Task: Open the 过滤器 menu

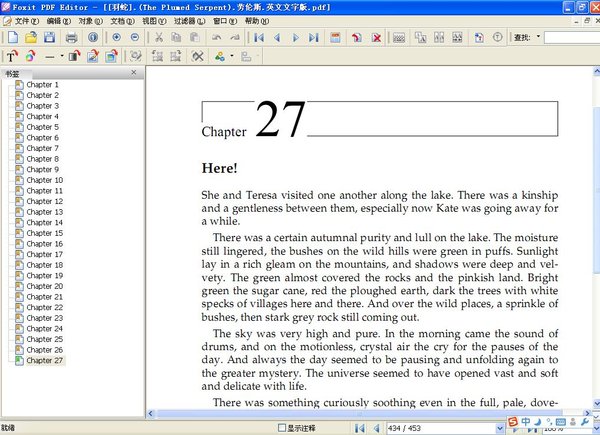Action: pyautogui.click(x=189, y=21)
